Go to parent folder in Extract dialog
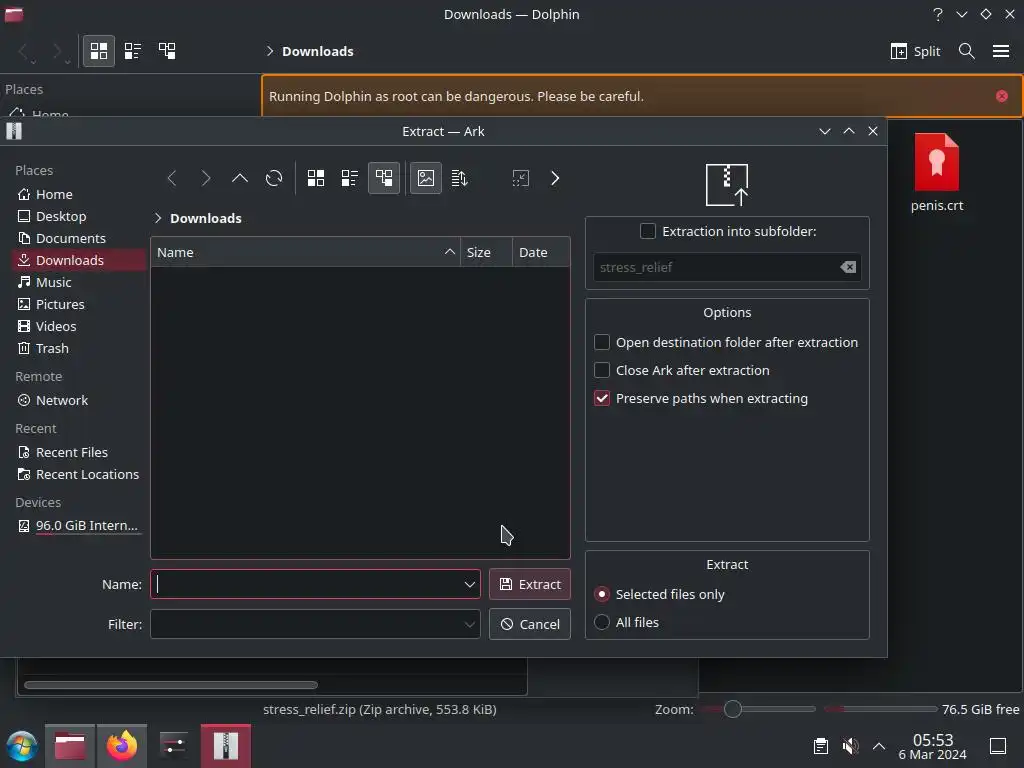Viewport: 1024px width, 768px height. coord(240,178)
